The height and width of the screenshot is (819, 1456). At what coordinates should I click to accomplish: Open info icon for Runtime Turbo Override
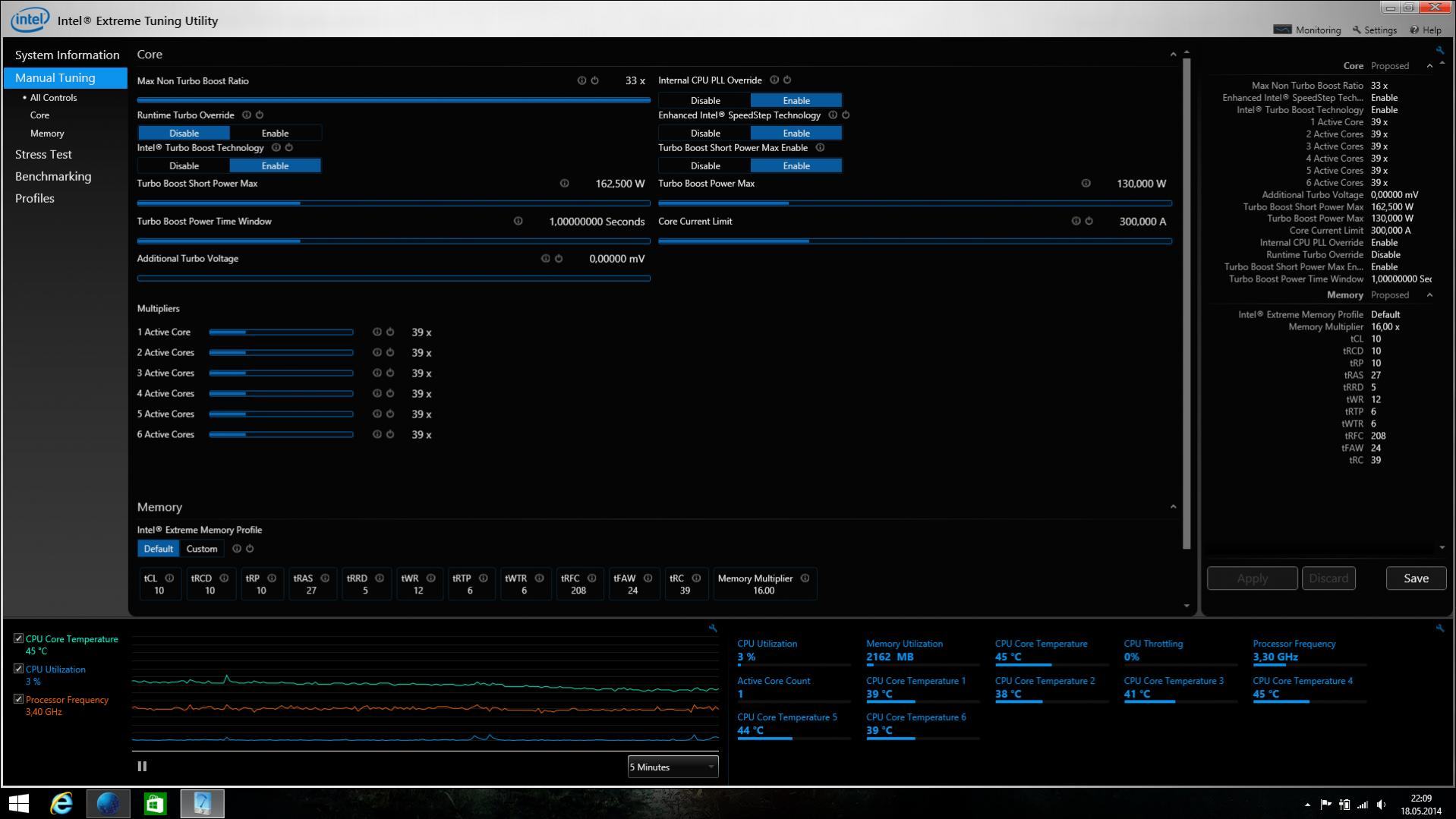click(x=246, y=115)
